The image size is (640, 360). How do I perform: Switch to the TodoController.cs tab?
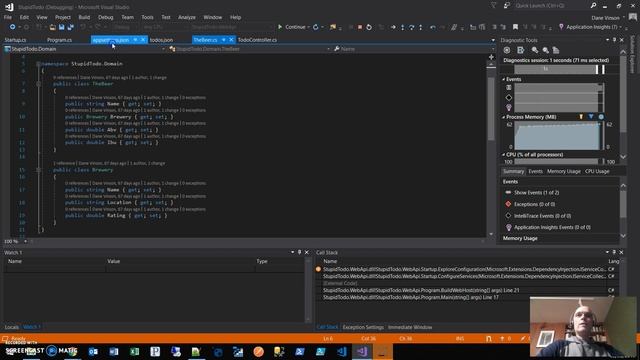257,40
